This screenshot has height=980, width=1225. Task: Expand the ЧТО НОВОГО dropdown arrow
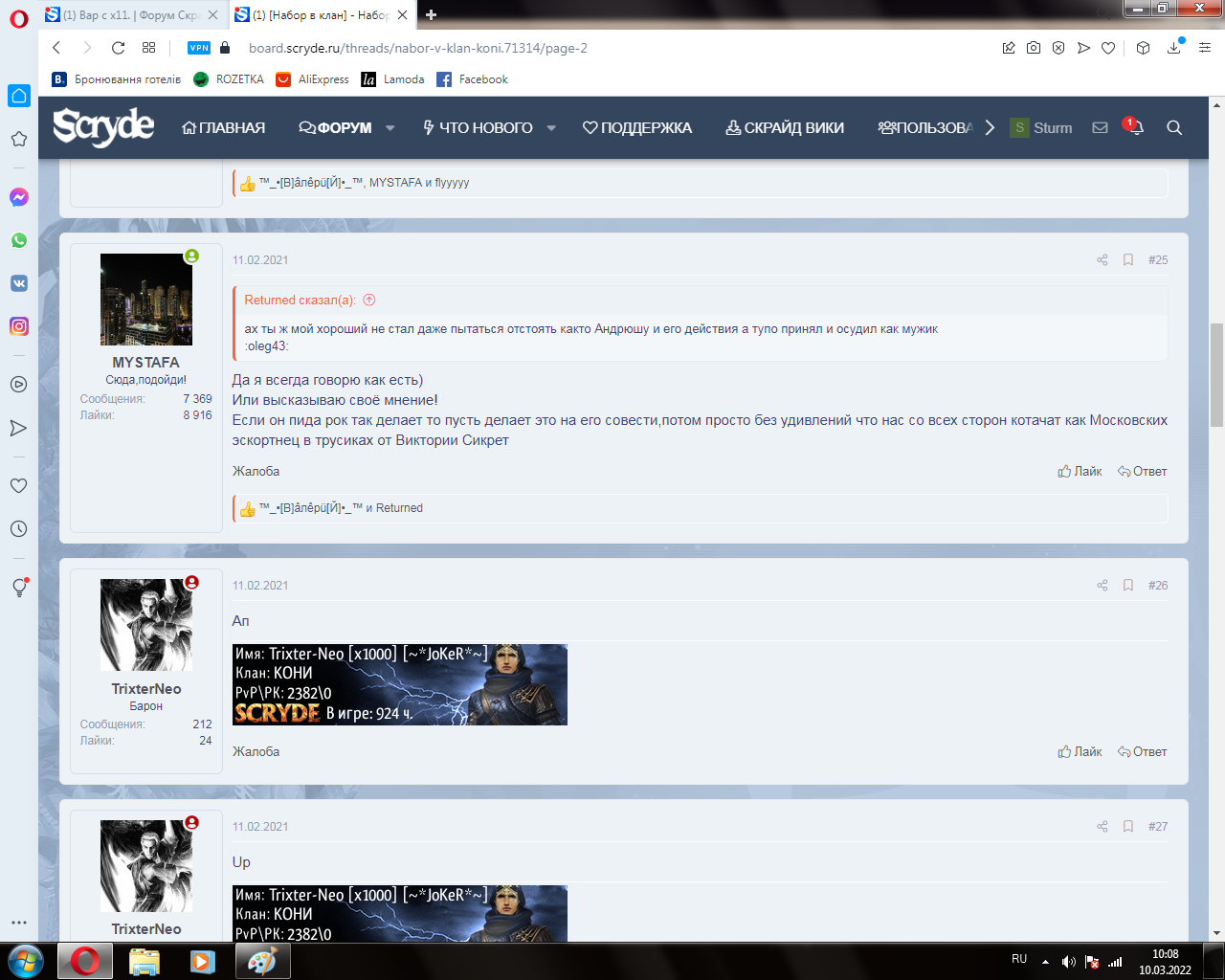[x=551, y=128]
